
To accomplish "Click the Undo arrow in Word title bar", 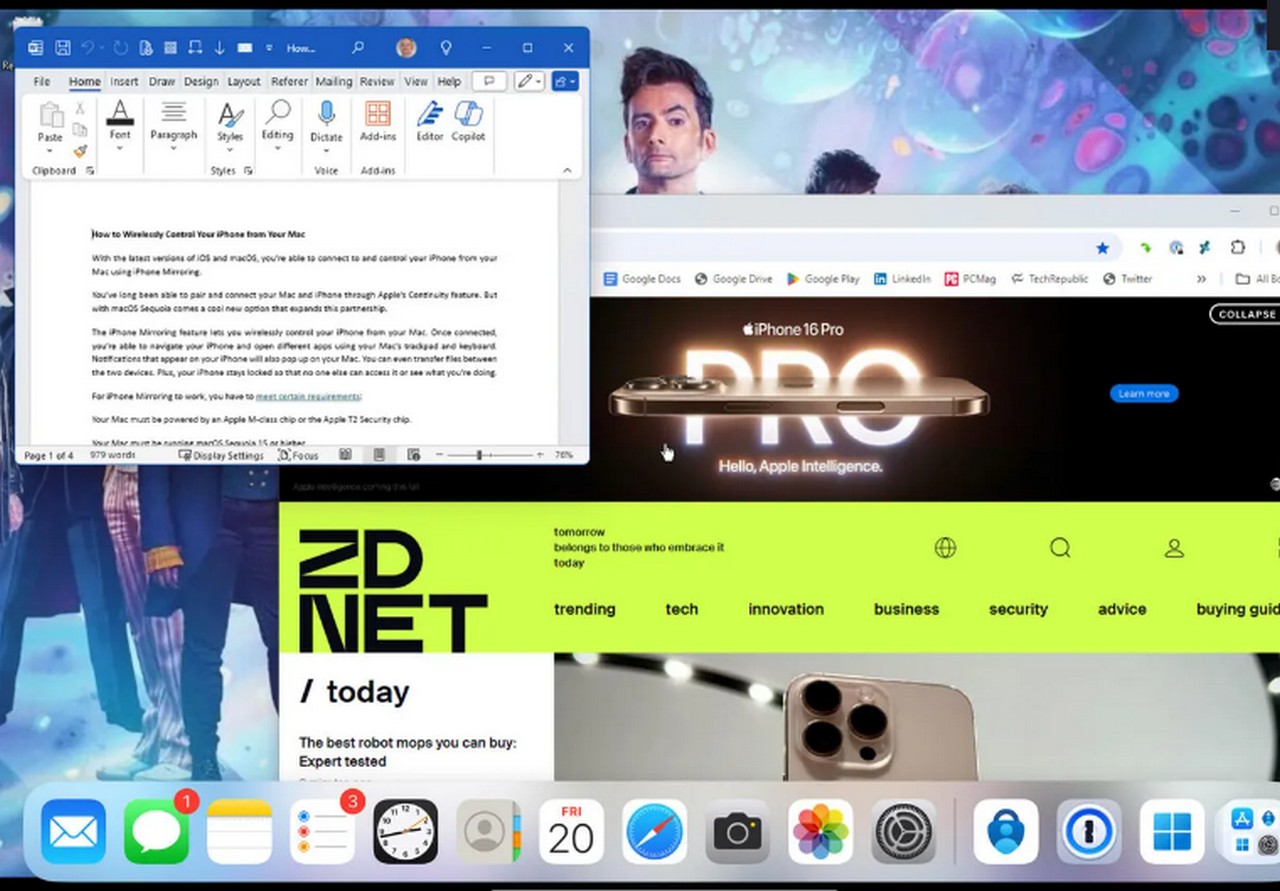I will (x=88, y=48).
